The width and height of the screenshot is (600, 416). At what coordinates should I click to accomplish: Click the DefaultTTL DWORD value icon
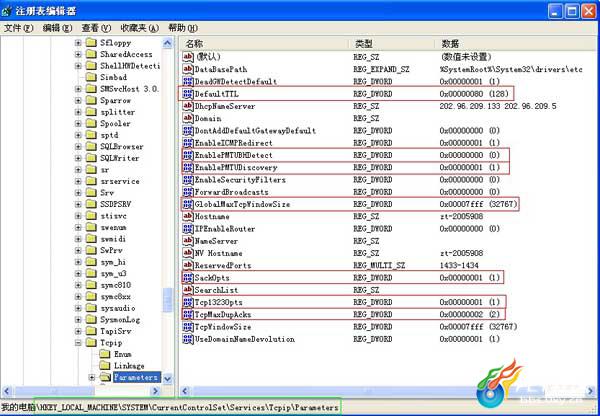click(x=188, y=94)
